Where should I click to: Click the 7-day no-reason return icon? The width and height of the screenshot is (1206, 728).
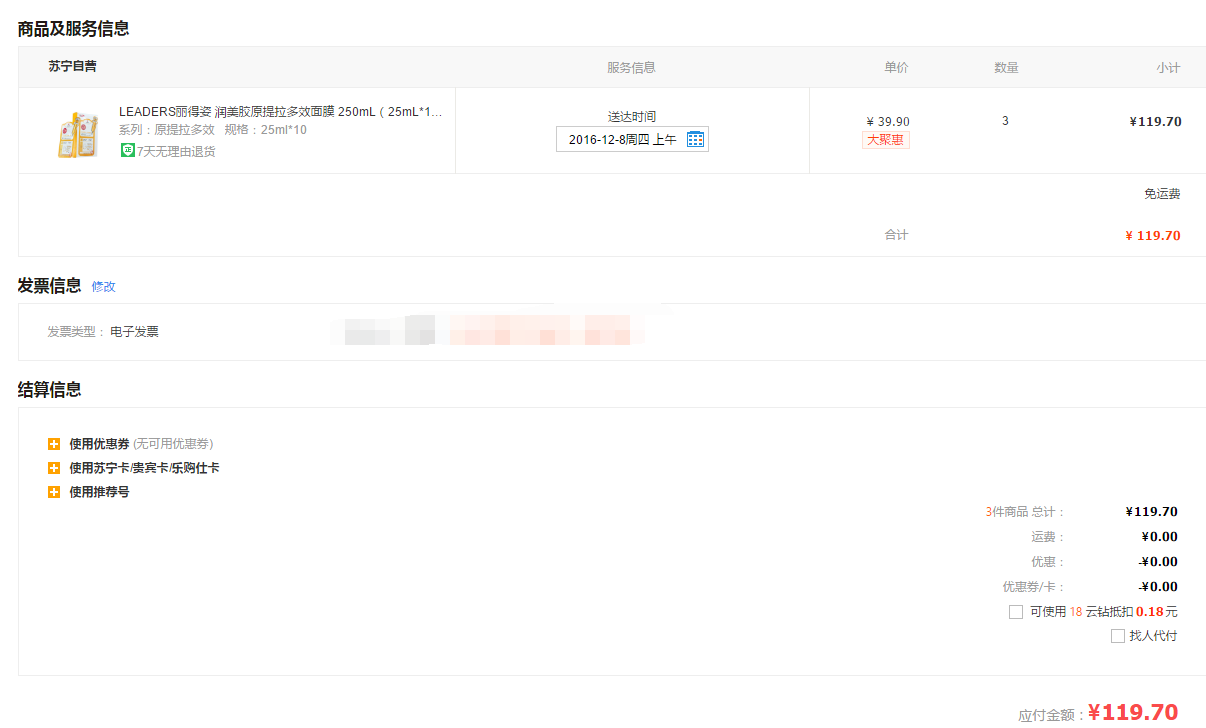(x=128, y=151)
